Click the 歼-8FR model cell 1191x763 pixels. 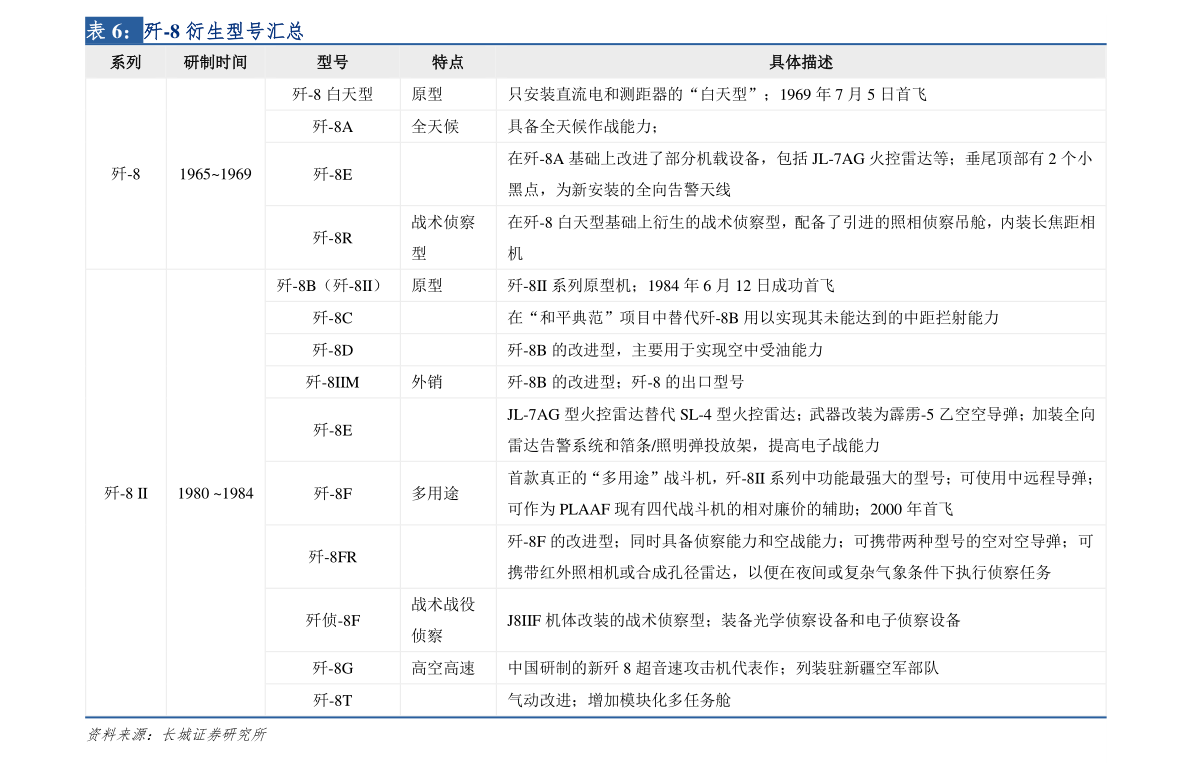click(x=332, y=556)
